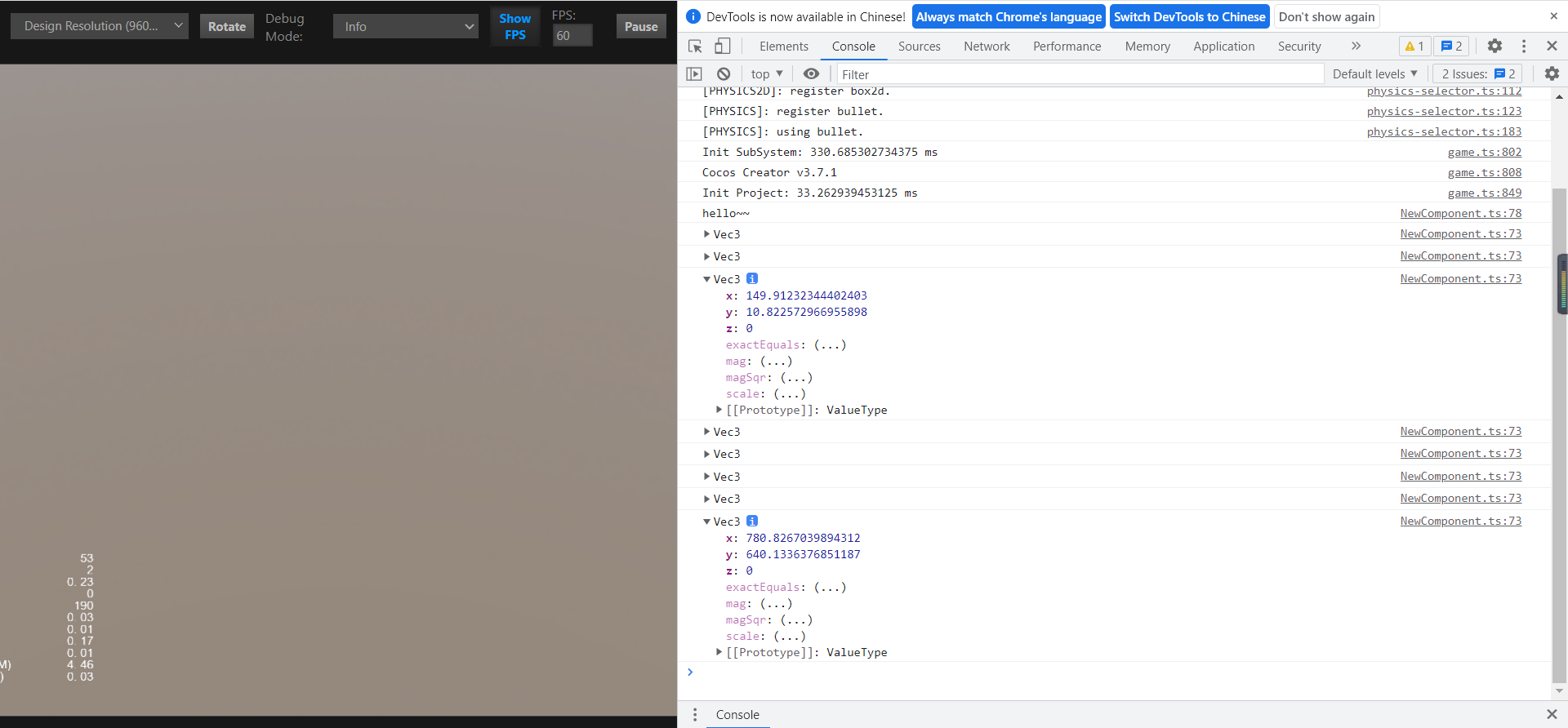Switch to the Elements tab

click(783, 47)
